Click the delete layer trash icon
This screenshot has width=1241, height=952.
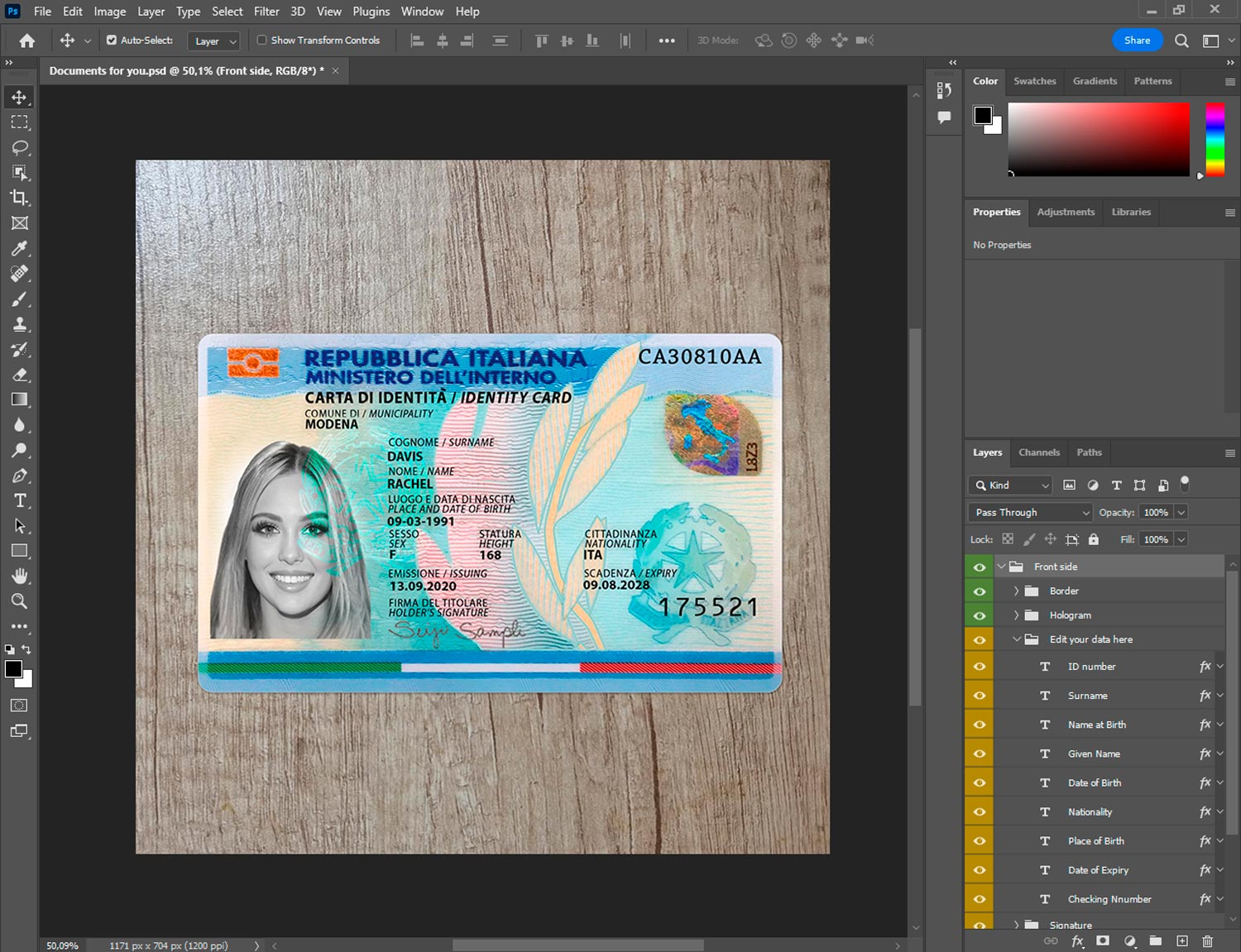click(1207, 941)
